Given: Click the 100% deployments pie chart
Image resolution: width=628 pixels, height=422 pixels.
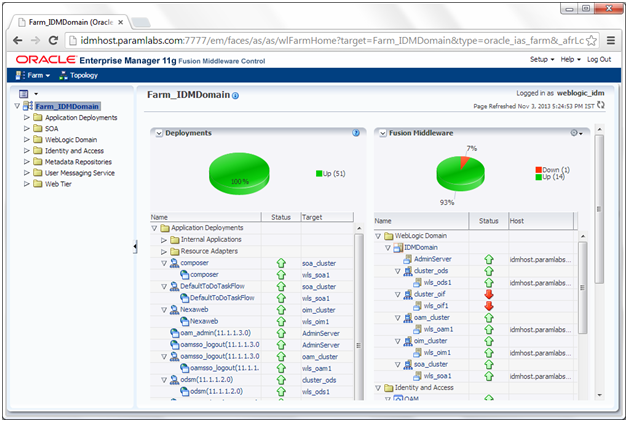Looking at the screenshot, I should point(239,173).
